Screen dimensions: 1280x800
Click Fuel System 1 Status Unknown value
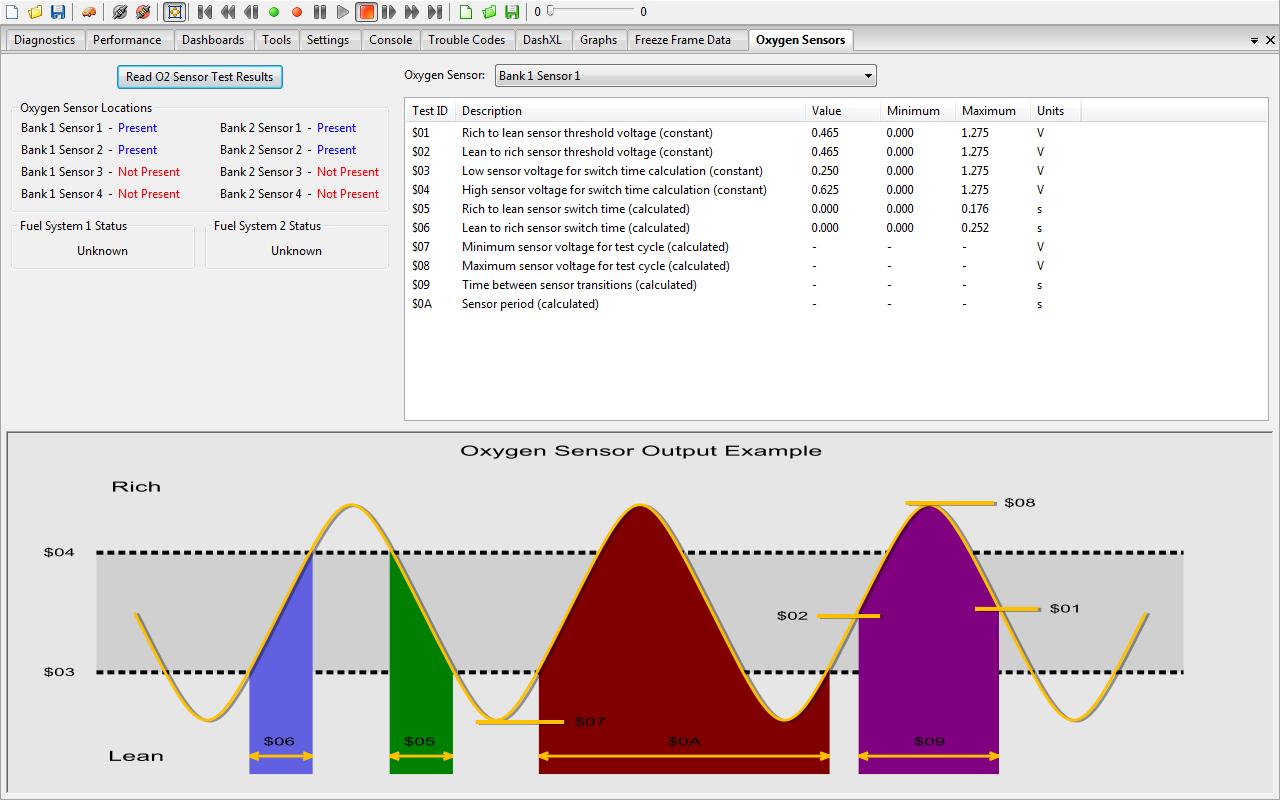click(102, 251)
